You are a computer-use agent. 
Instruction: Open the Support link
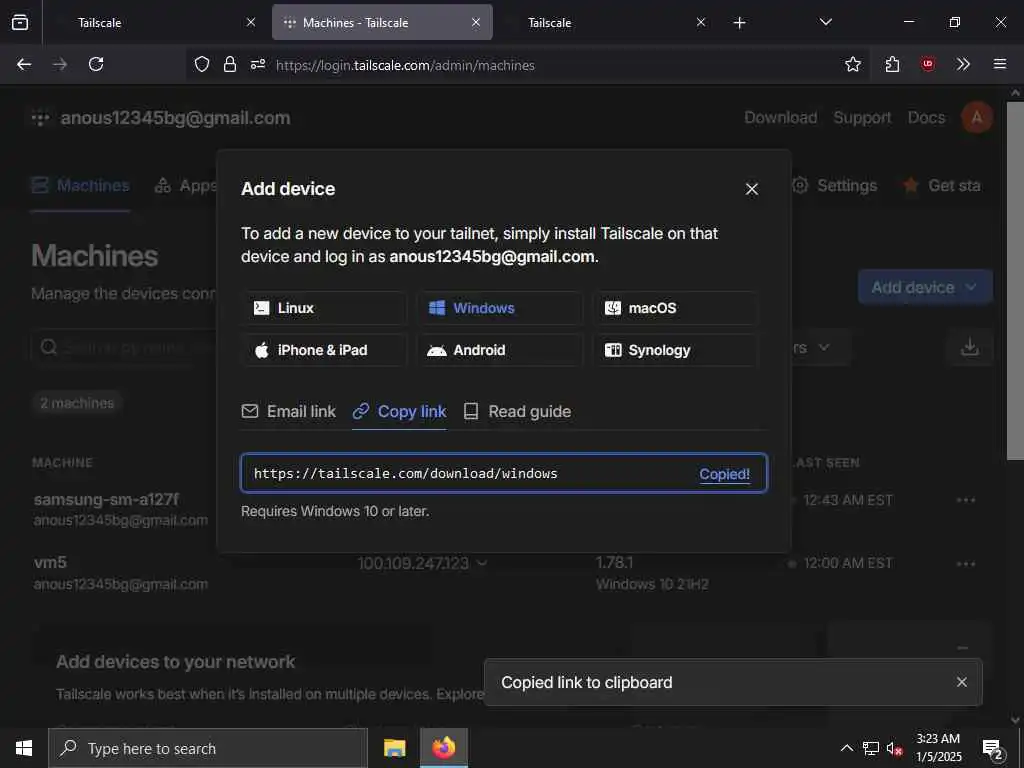pos(862,118)
